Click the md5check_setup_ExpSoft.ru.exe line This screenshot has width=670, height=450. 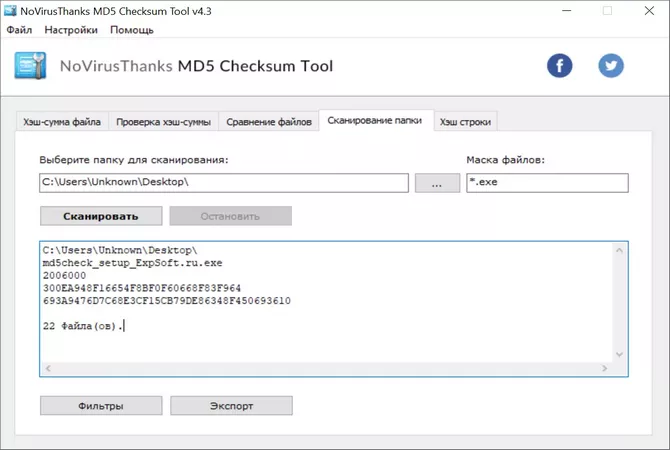(x=132, y=263)
